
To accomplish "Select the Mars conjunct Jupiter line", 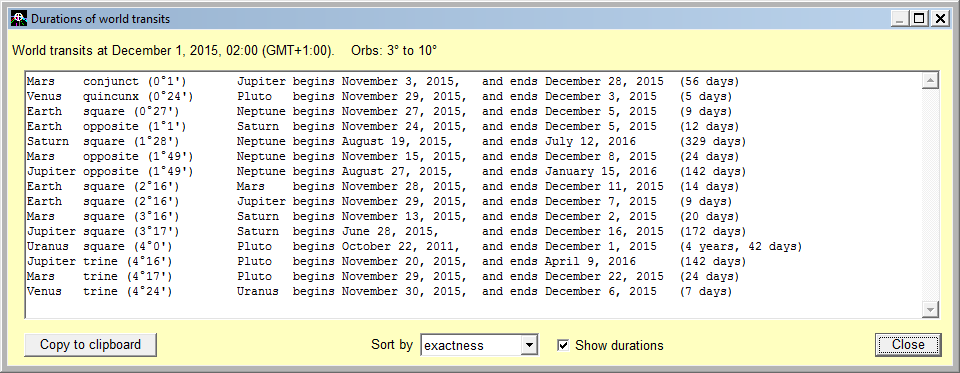I will tap(383, 81).
